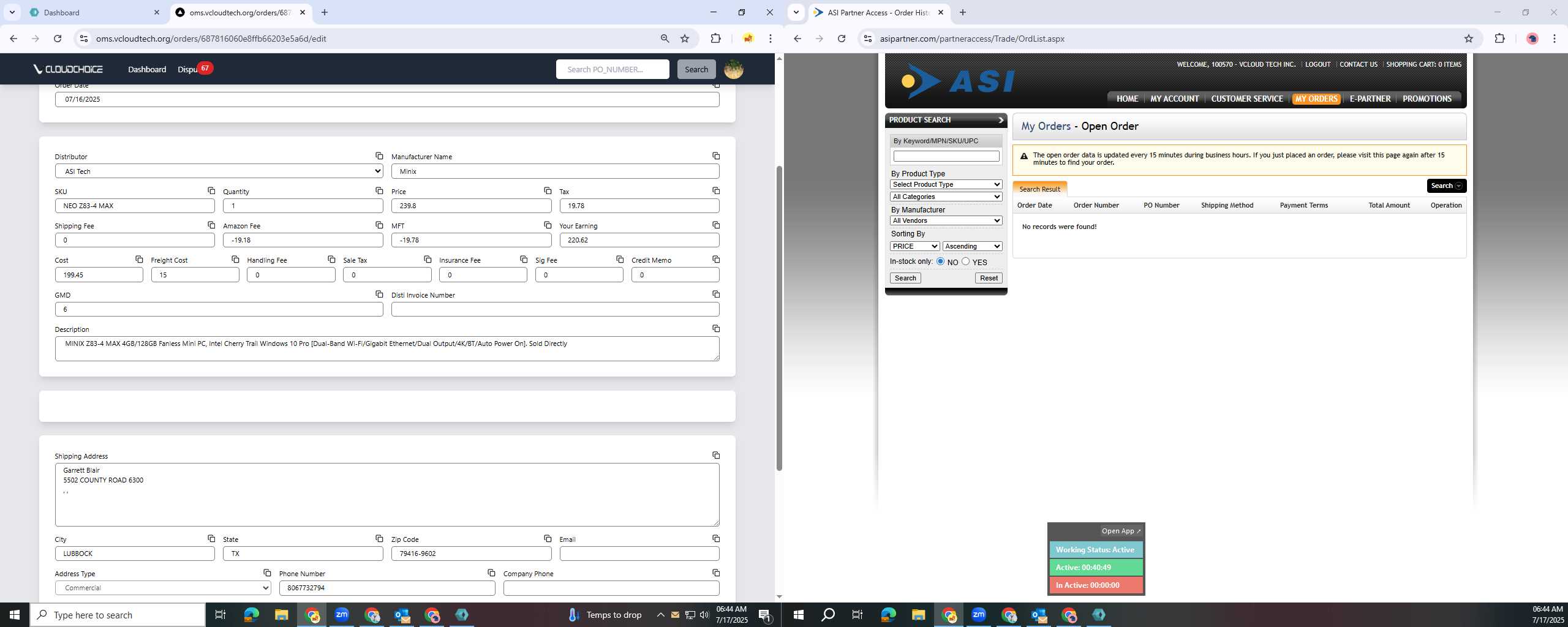Focus the By Keyword/MPN/SKU/UPC input
Viewport: 1568px width, 627px height.
(x=946, y=156)
